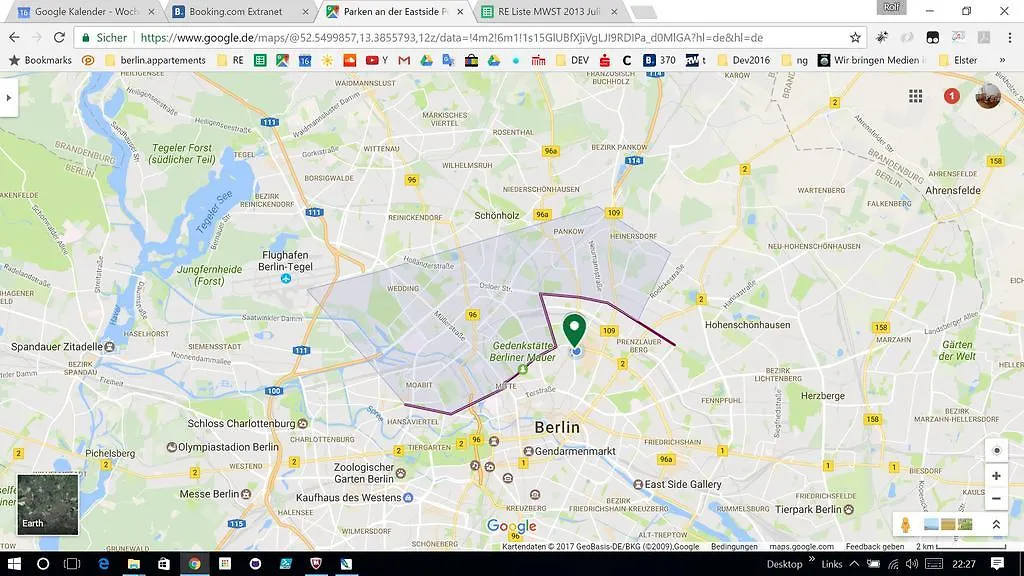Image resolution: width=1024 pixels, height=576 pixels.
Task: Zoom in with the plus button
Action: click(x=996, y=476)
